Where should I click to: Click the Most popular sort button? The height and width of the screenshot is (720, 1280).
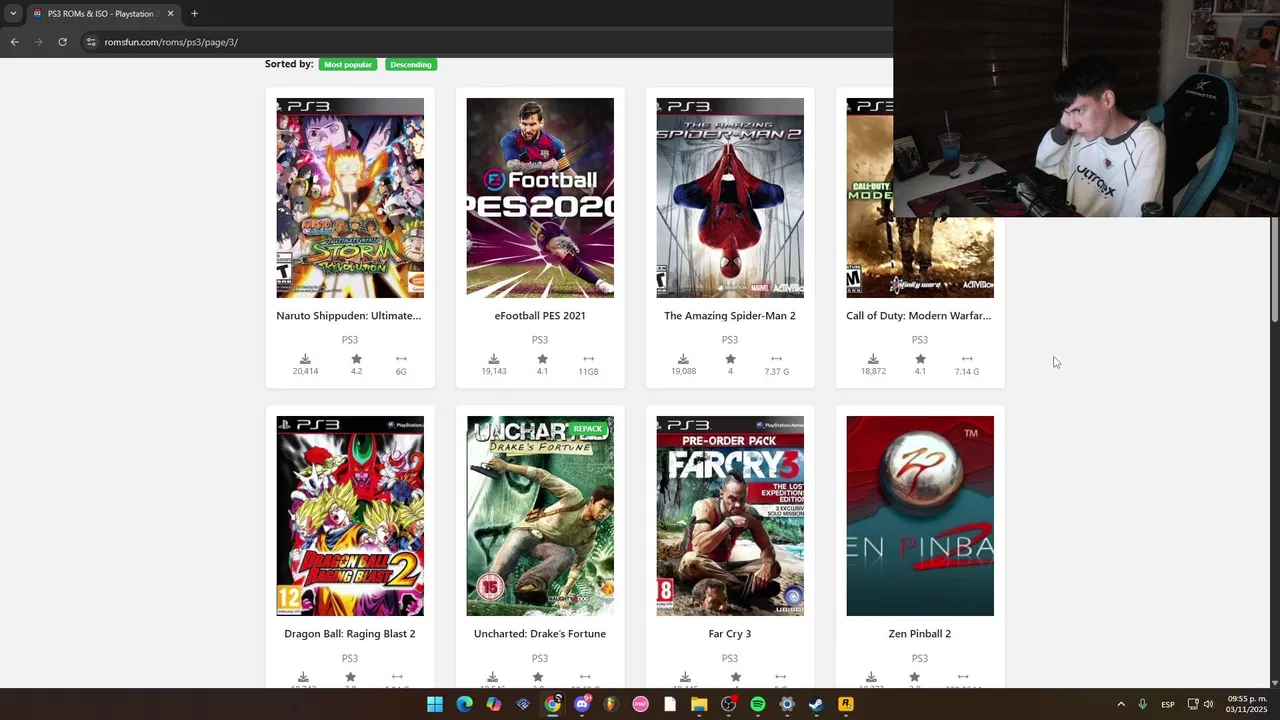(x=348, y=64)
